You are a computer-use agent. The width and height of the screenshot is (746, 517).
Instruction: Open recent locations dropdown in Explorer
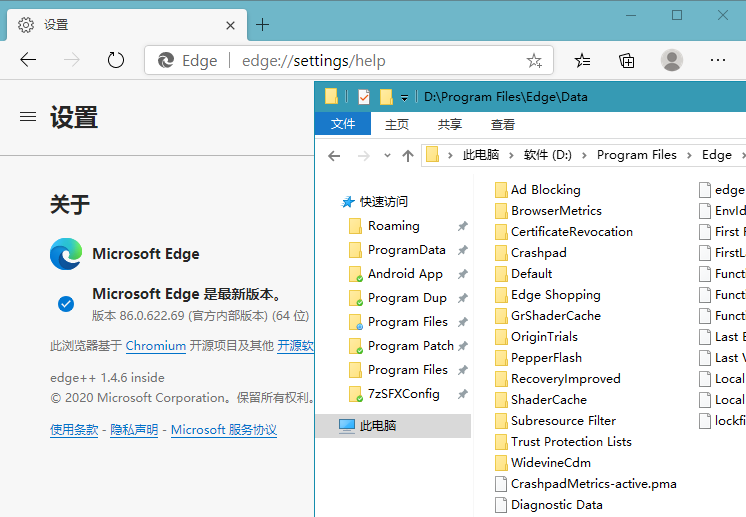coord(387,156)
